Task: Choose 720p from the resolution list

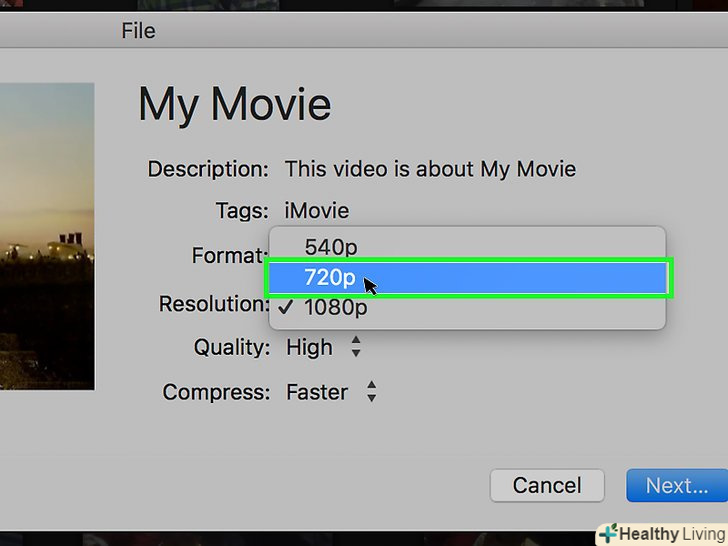Action: [x=330, y=277]
